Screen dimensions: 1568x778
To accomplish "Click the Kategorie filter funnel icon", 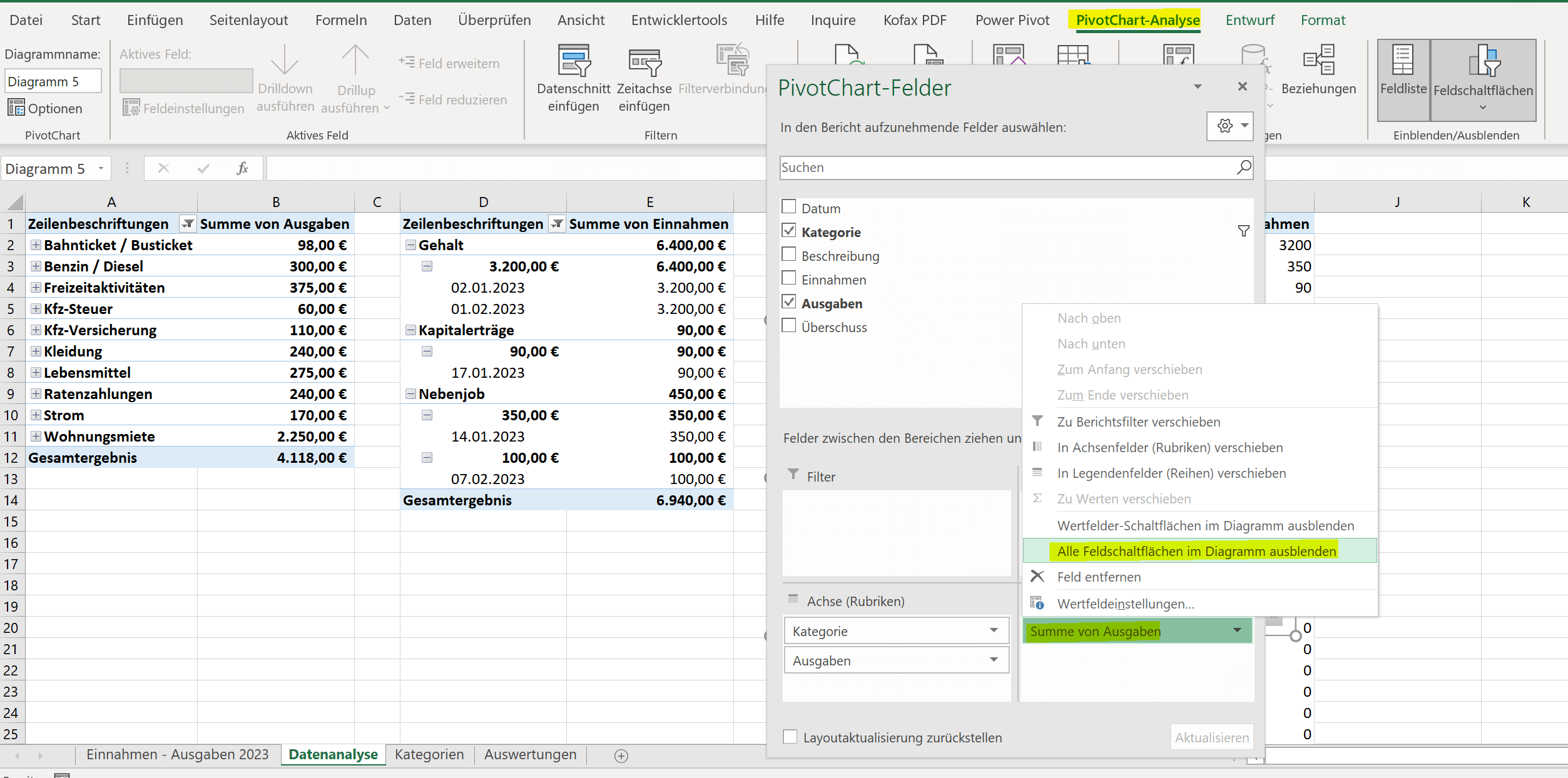I will 1243,231.
